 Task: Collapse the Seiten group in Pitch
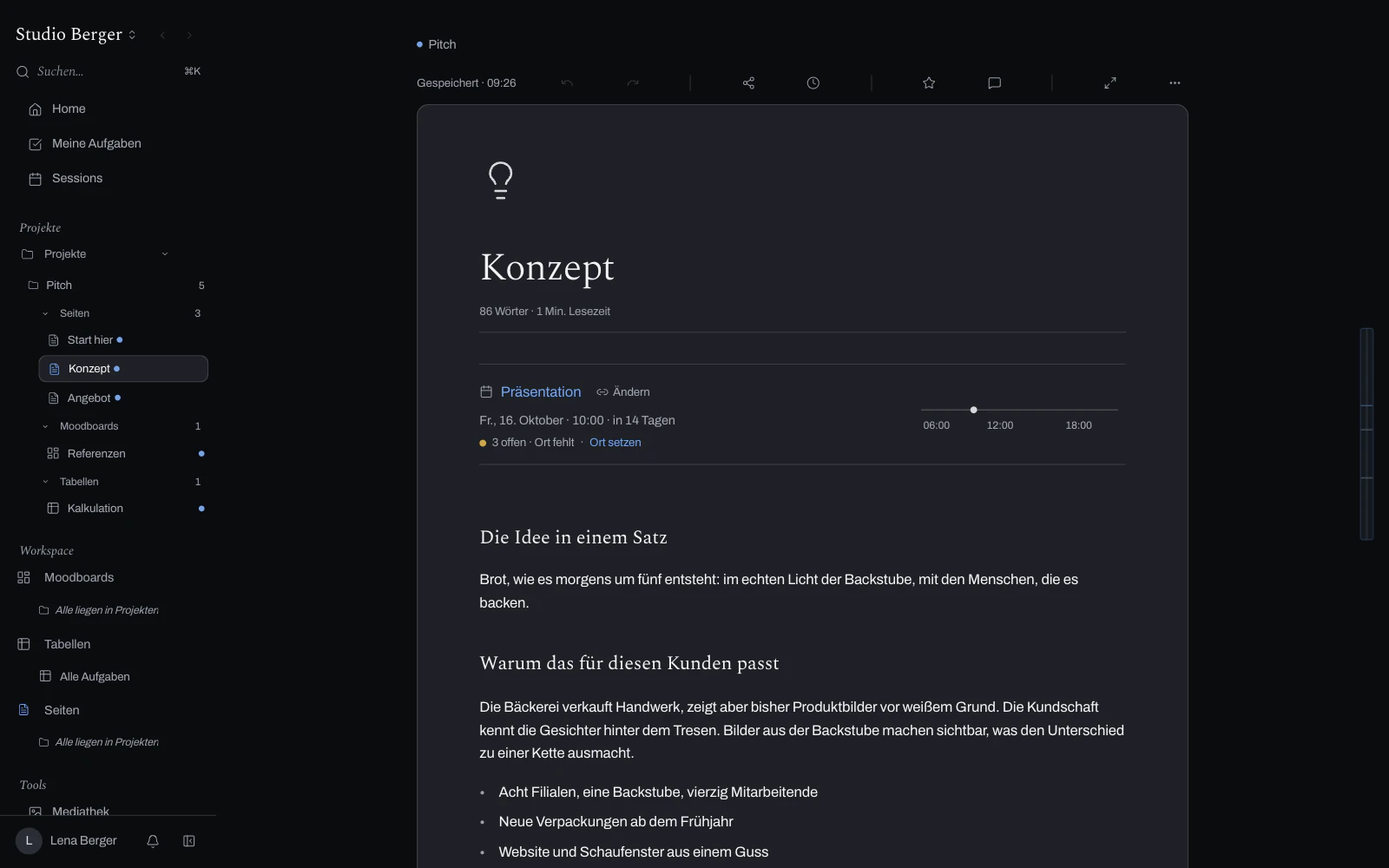45,313
